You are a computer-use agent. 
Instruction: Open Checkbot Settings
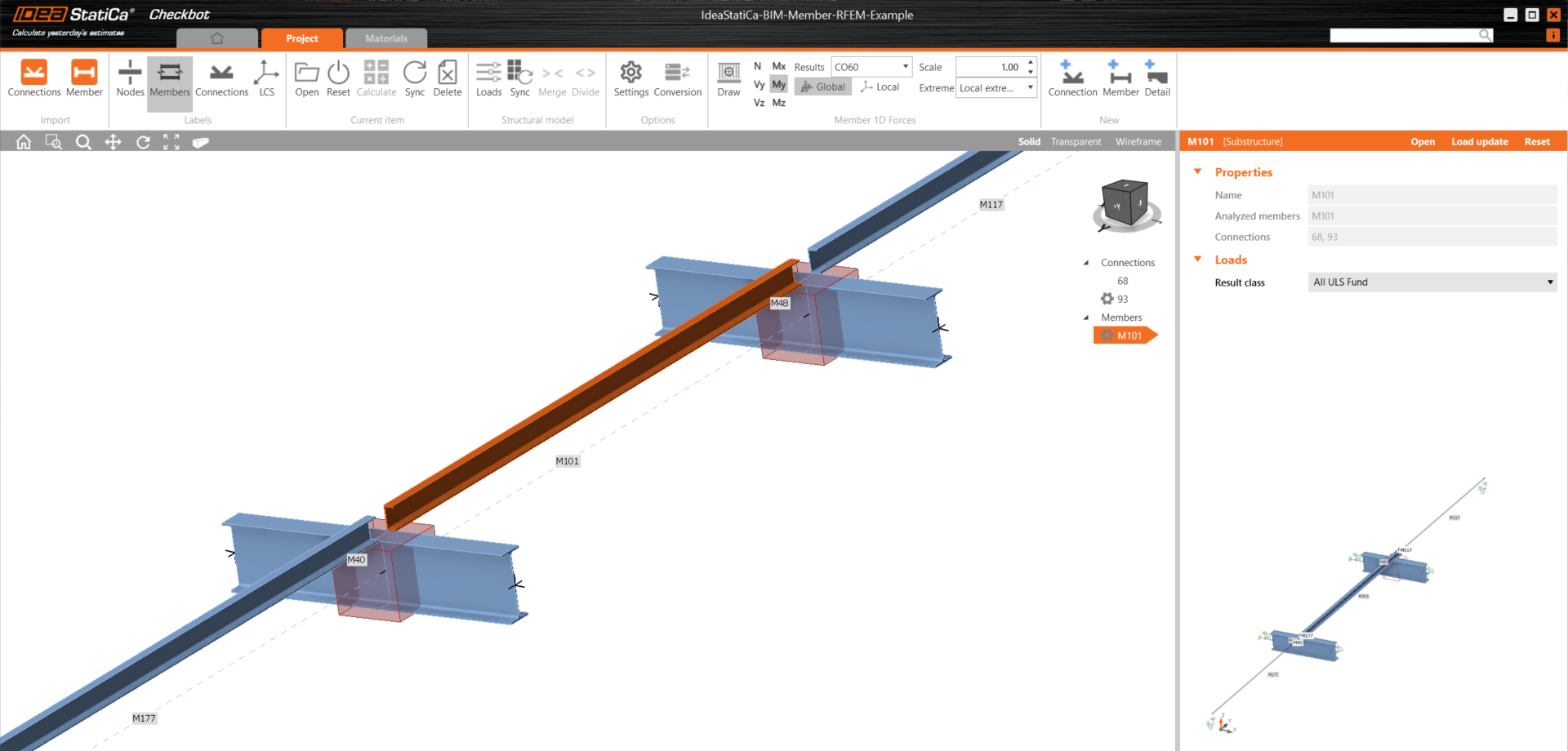point(630,79)
